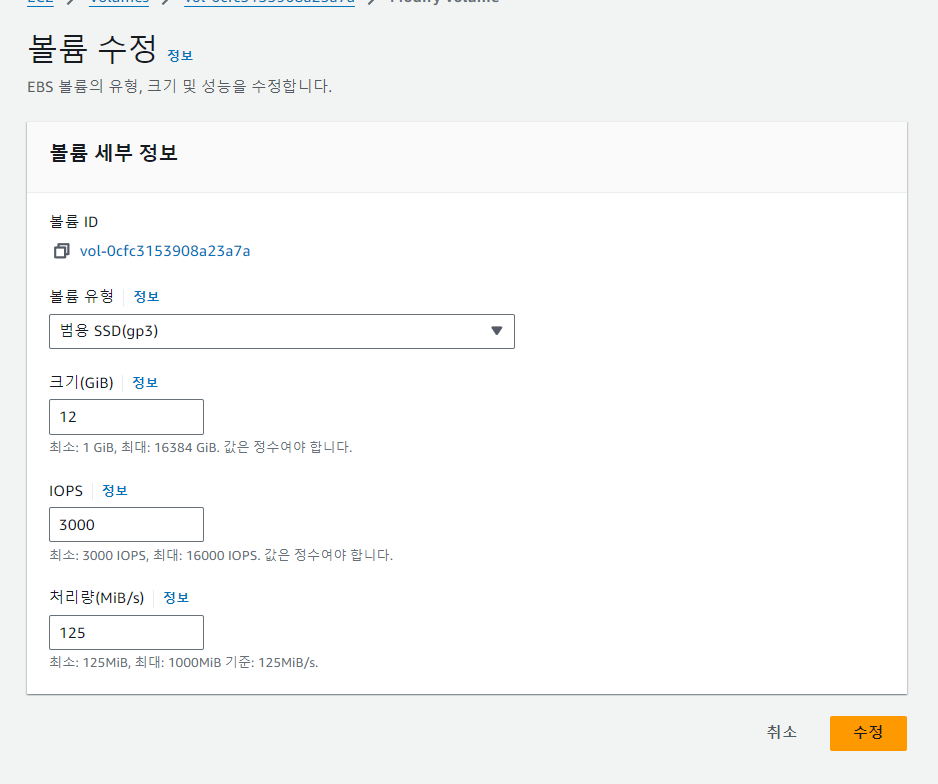Click the 볼륨 세부 정보 section header
The height and width of the screenshot is (784, 938).
click(x=114, y=153)
